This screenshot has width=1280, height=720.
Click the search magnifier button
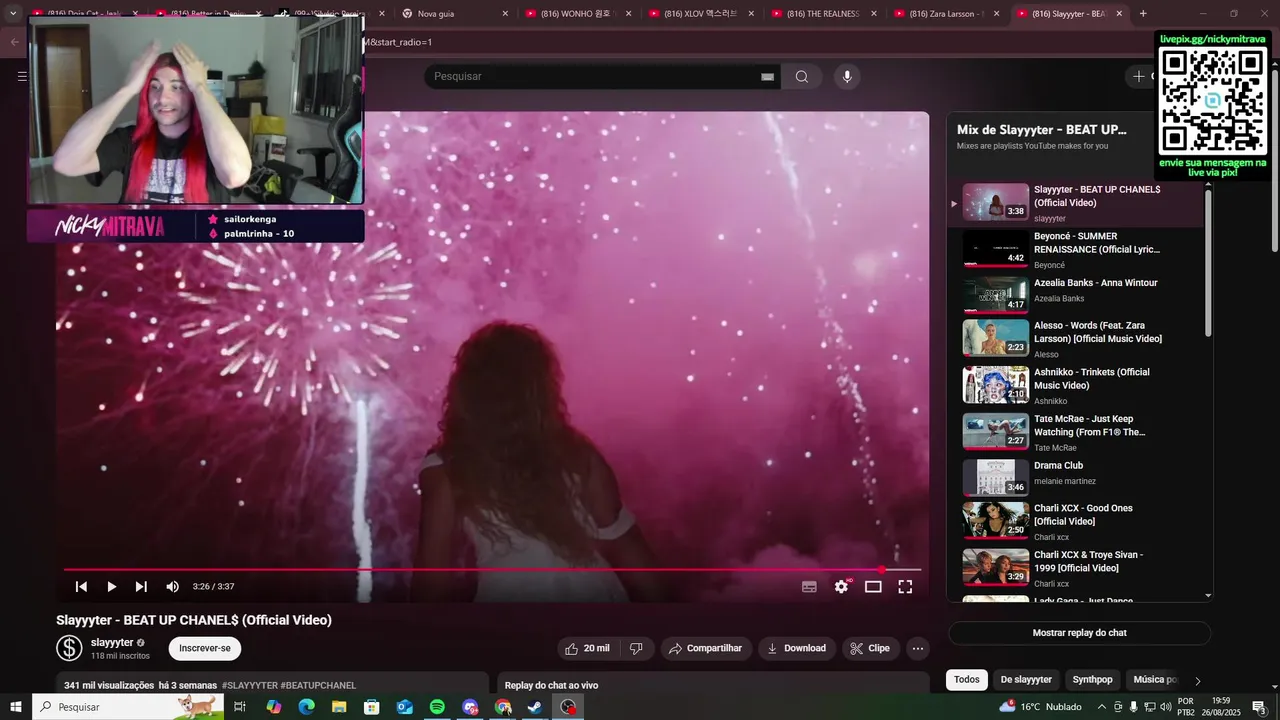(801, 77)
